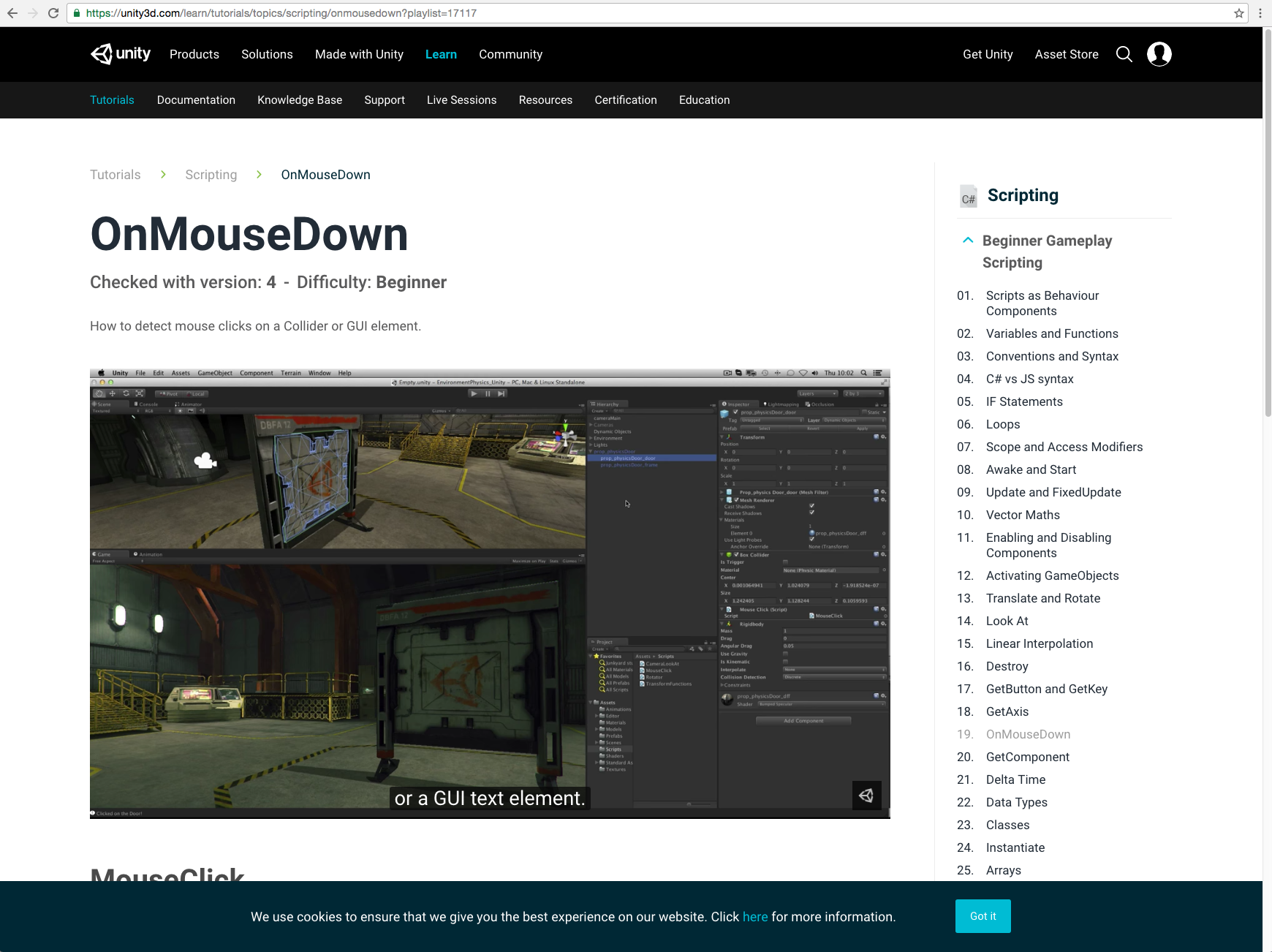Open the Education tab
Viewport: 1272px width, 952px height.
pyautogui.click(x=704, y=100)
